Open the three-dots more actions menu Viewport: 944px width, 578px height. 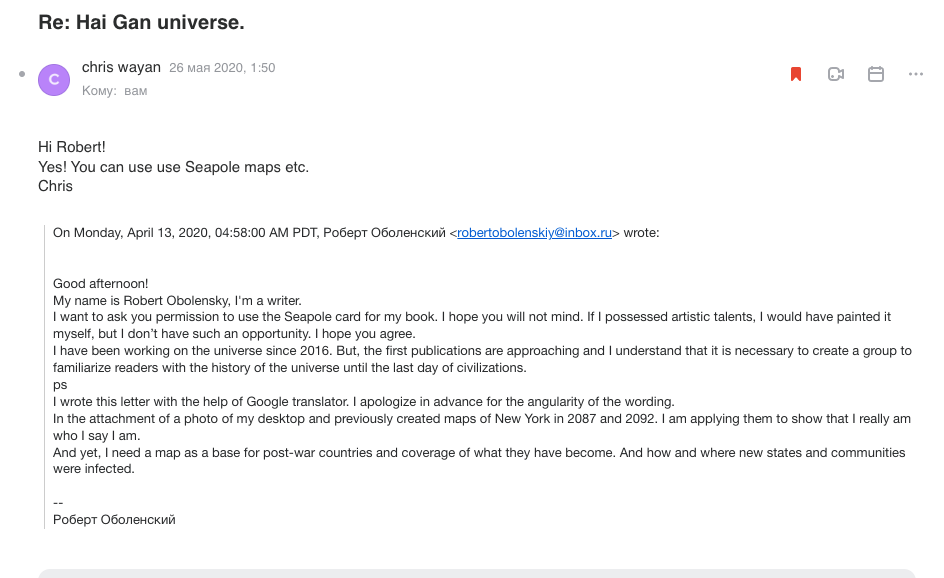tap(916, 74)
